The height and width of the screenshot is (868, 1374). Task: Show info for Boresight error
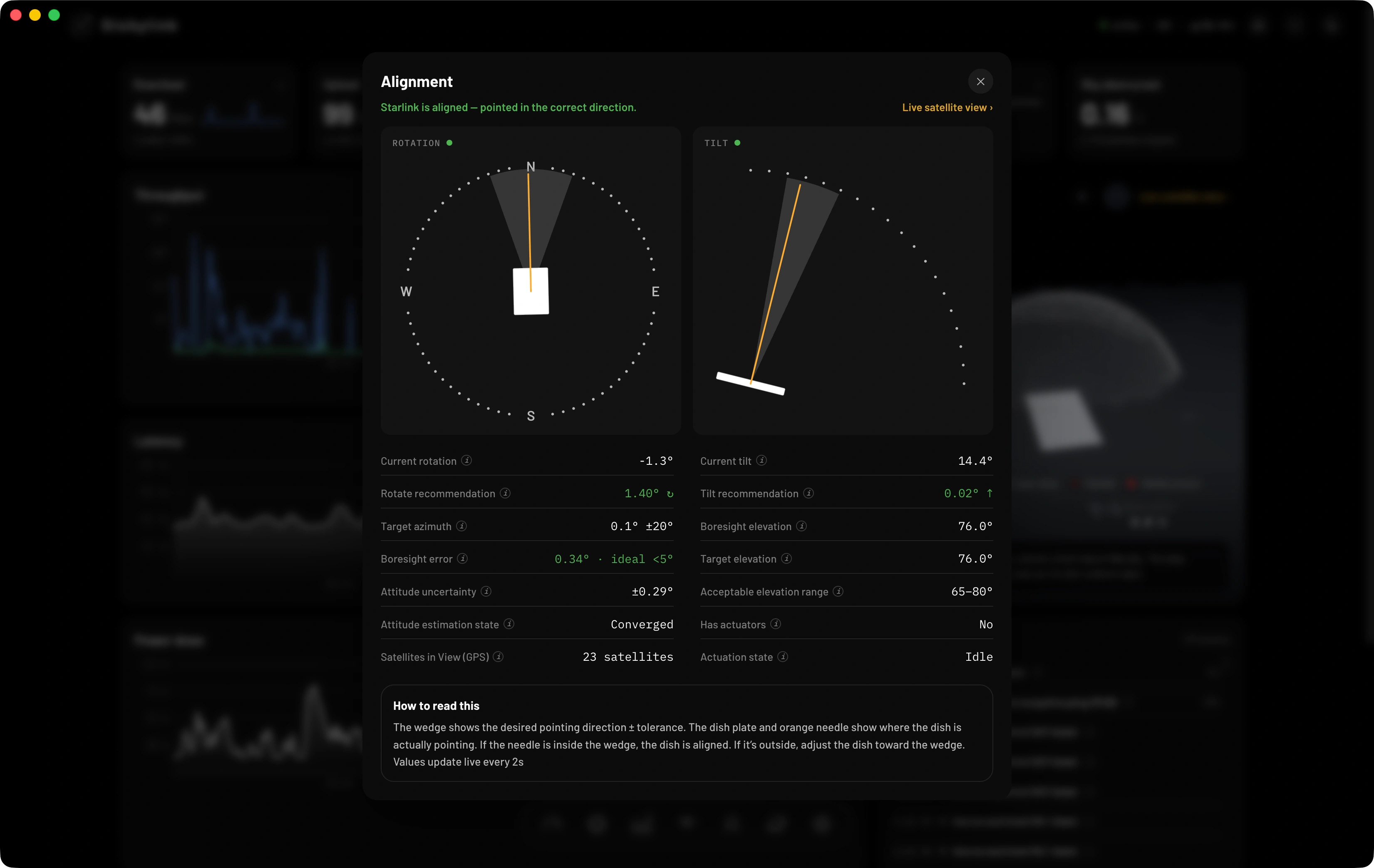[463, 558]
